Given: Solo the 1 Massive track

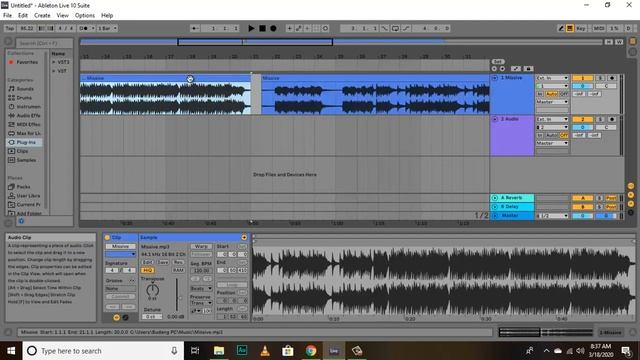Looking at the screenshot, I should pyautogui.click(x=600, y=78).
